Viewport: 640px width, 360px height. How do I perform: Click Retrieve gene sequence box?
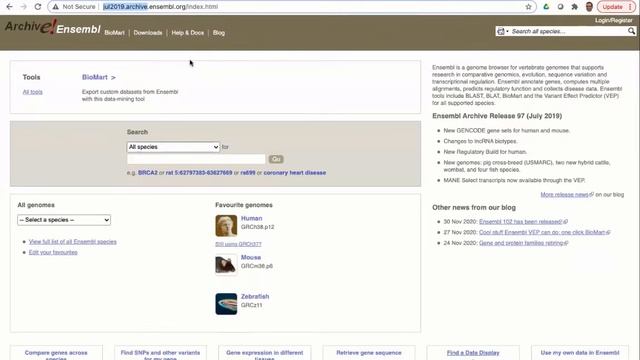click(x=369, y=353)
